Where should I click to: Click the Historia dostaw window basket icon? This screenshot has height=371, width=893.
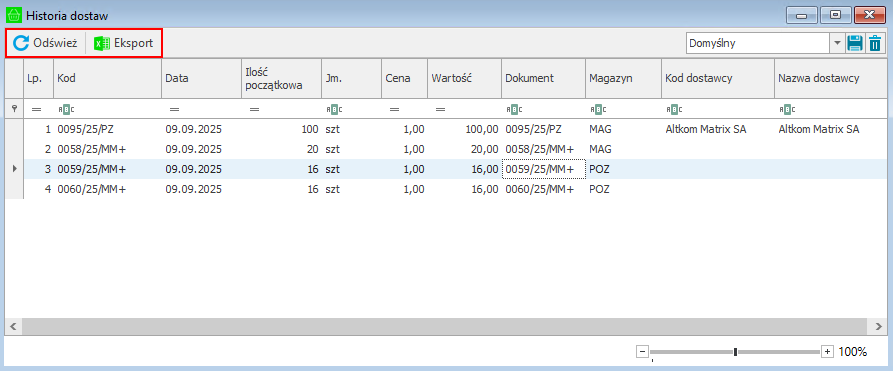(x=14, y=15)
